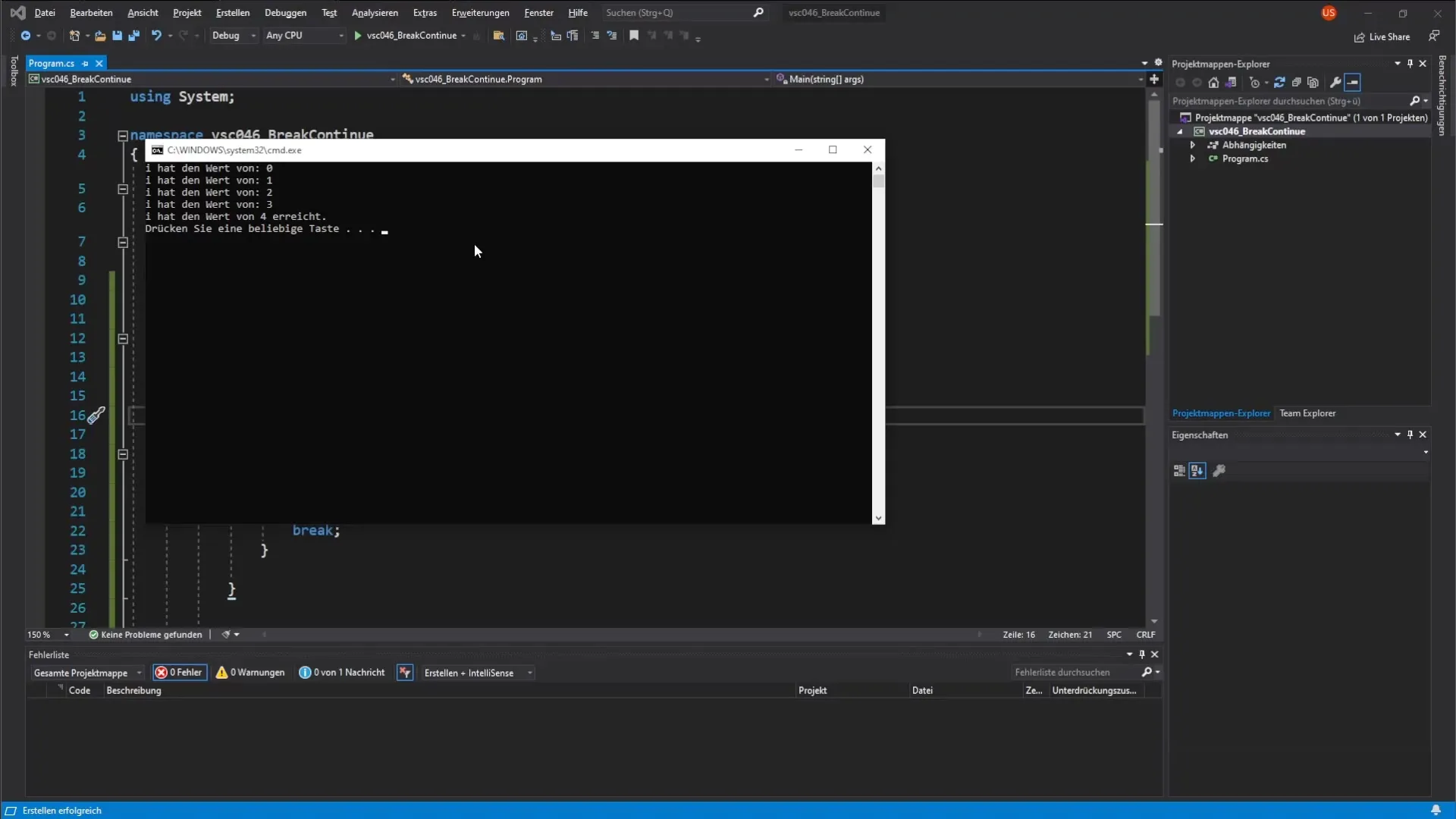Open the Any CPU platform dropdown
This screenshot has width=1456, height=819.
[x=304, y=36]
